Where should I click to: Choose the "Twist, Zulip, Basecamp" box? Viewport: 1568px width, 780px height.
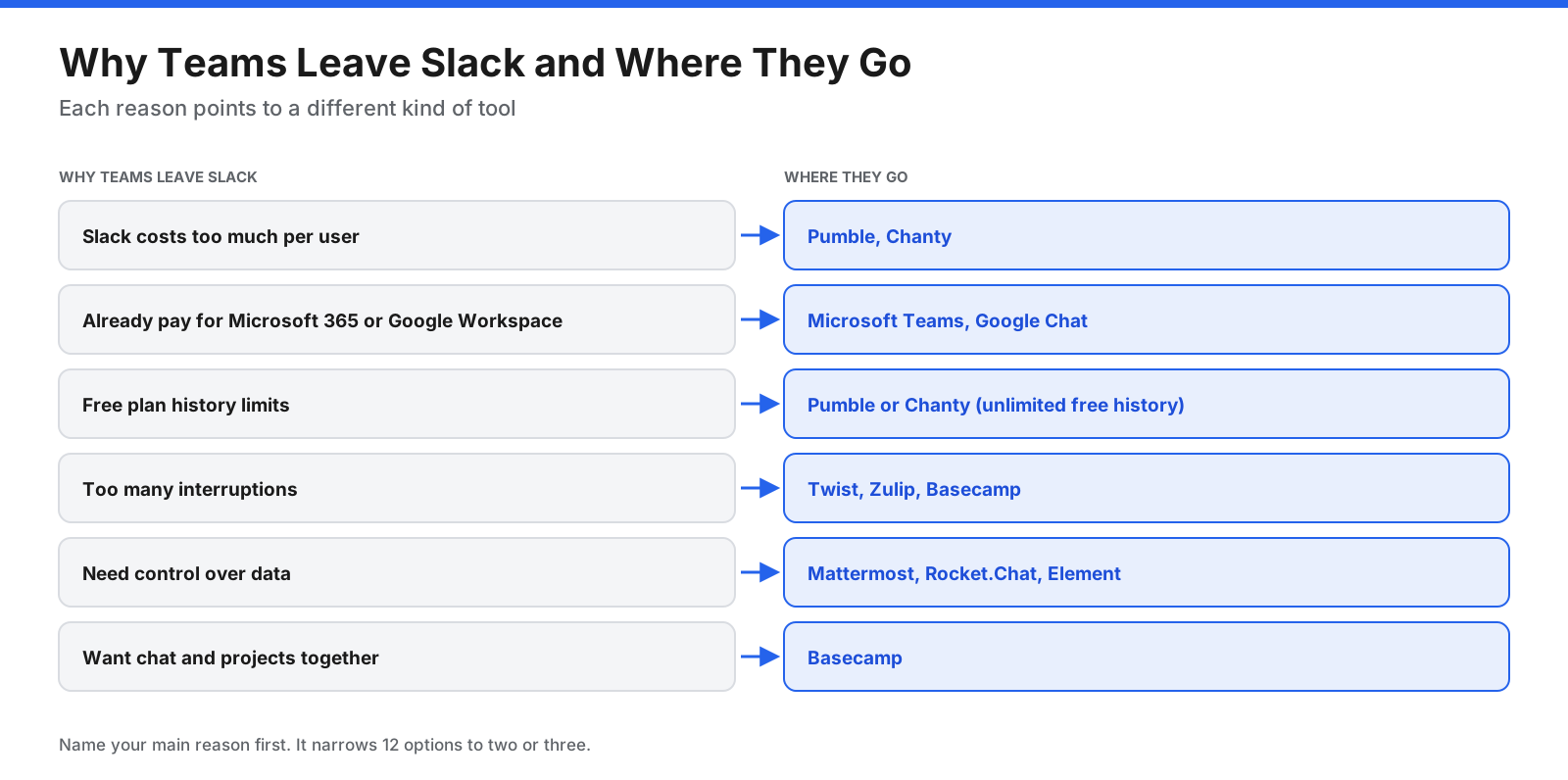(1147, 488)
